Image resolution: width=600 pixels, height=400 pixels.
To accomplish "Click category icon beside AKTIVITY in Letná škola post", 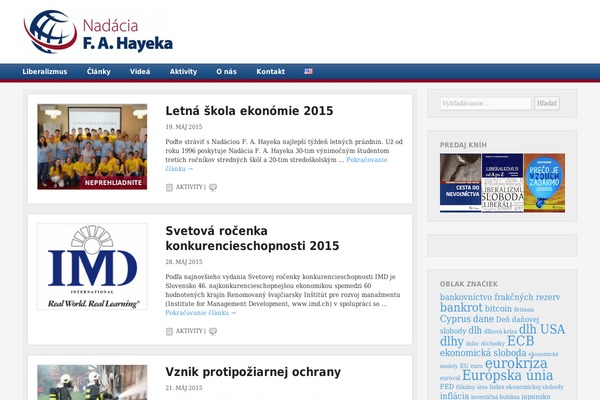I will (169, 187).
